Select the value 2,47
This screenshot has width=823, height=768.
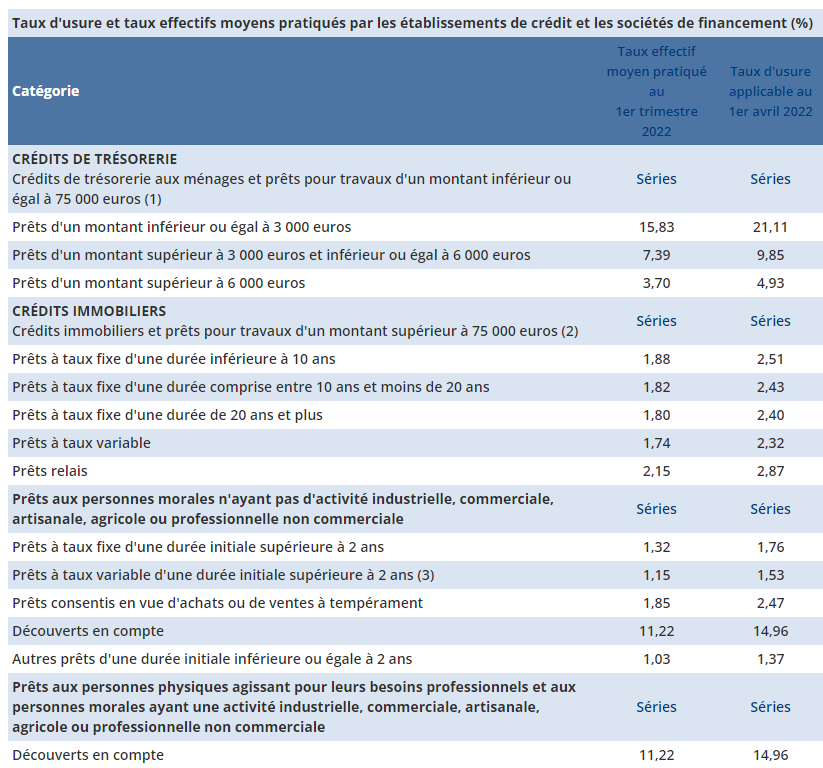(770, 603)
